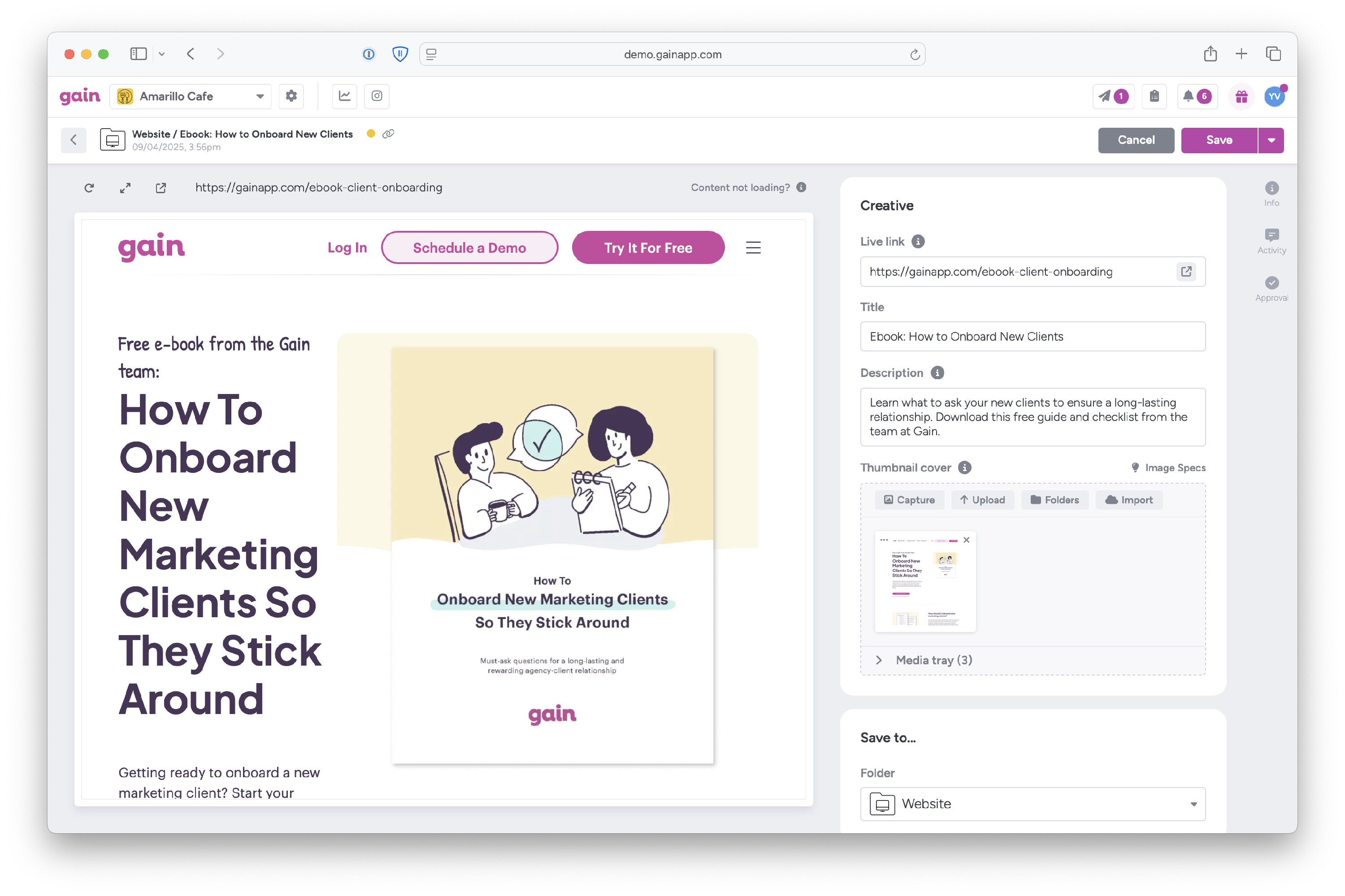
Task: Open Safari sidebar options chevron
Action: 162,54
